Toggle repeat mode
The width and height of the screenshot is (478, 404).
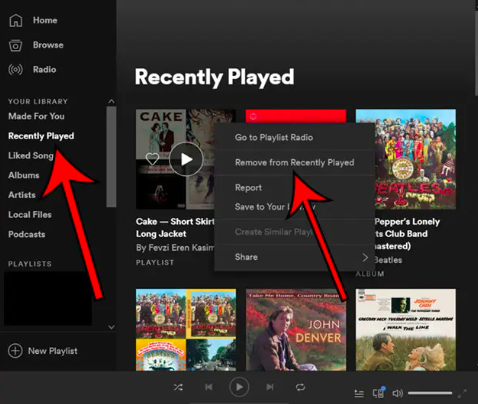click(x=300, y=387)
